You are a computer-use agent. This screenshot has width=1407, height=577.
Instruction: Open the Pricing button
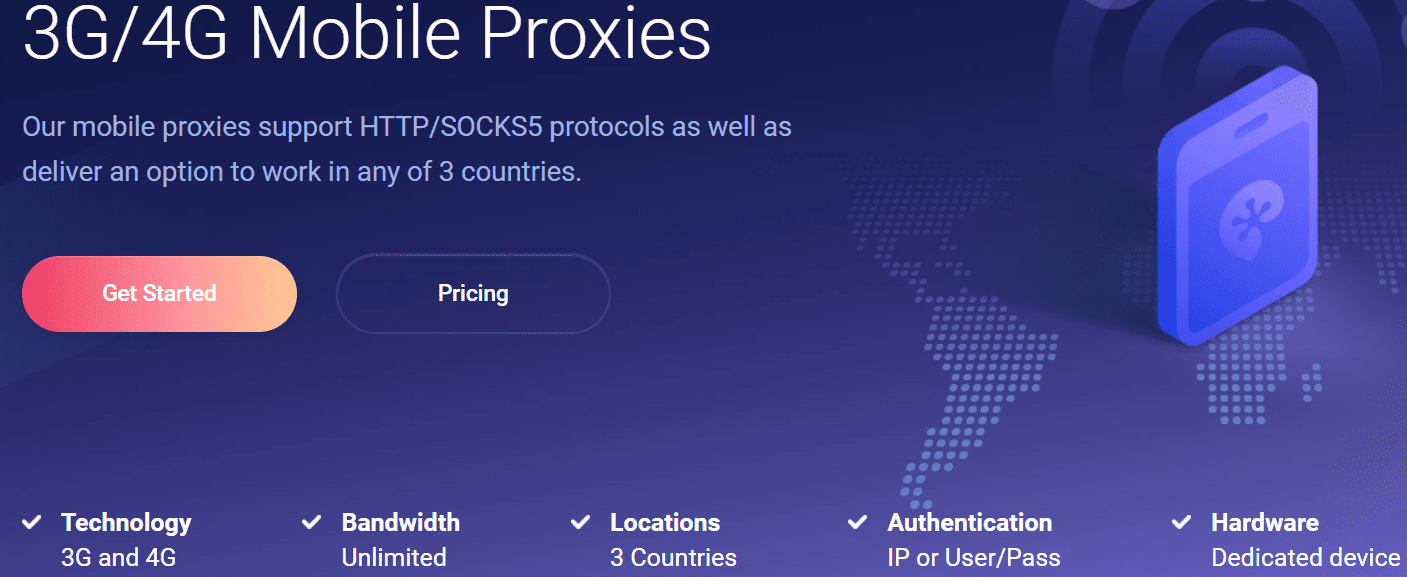click(x=473, y=293)
